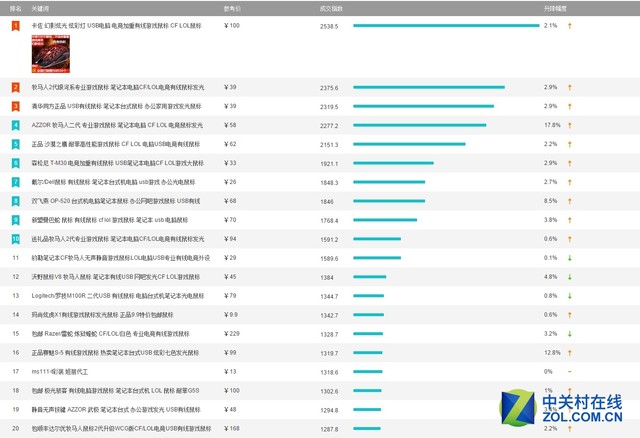Image resolution: width=640 pixels, height=438 pixels.
Task: Open the T-M30 mouse product title
Action: tap(118, 163)
